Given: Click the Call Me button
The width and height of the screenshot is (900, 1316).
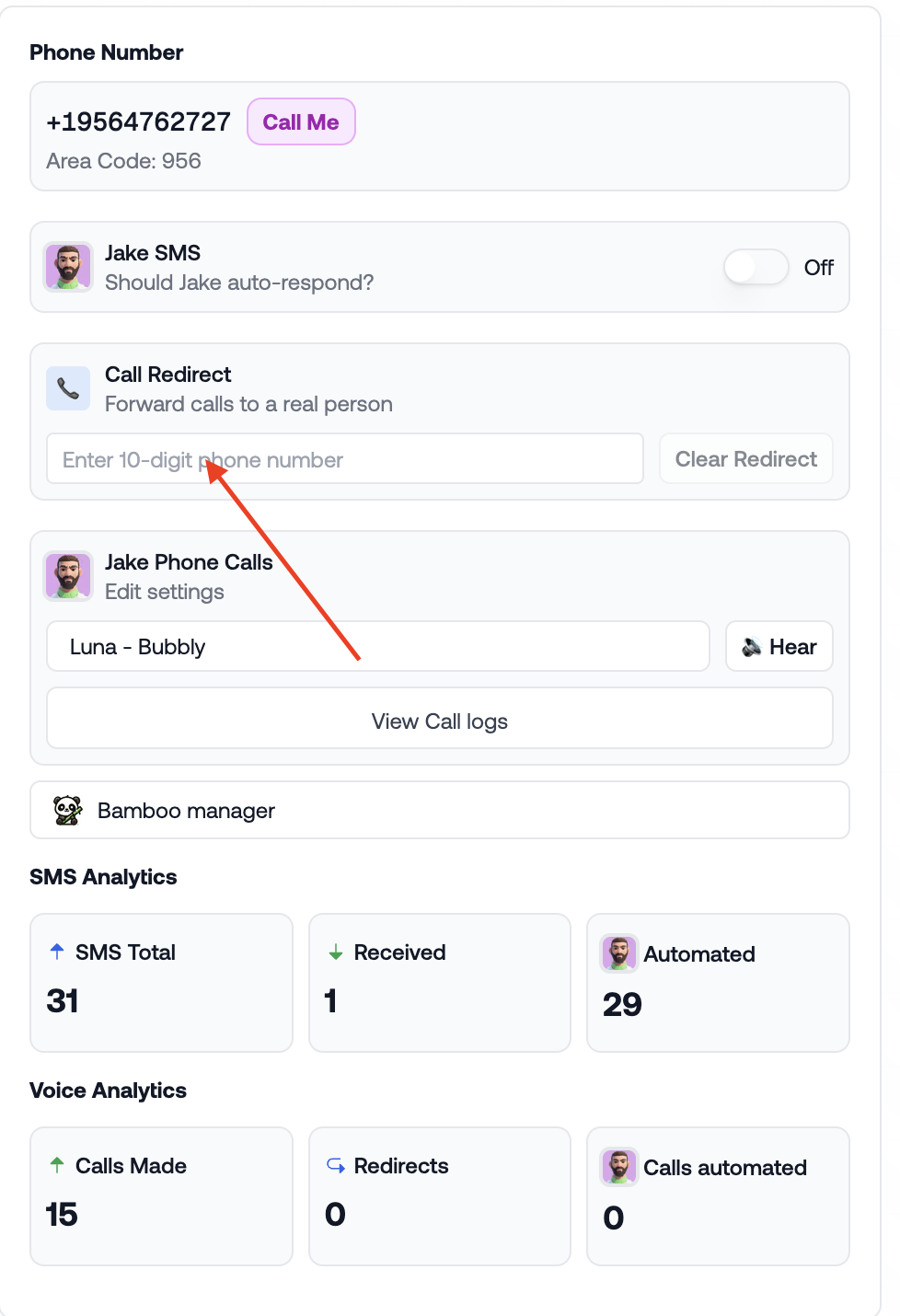Looking at the screenshot, I should point(301,121).
